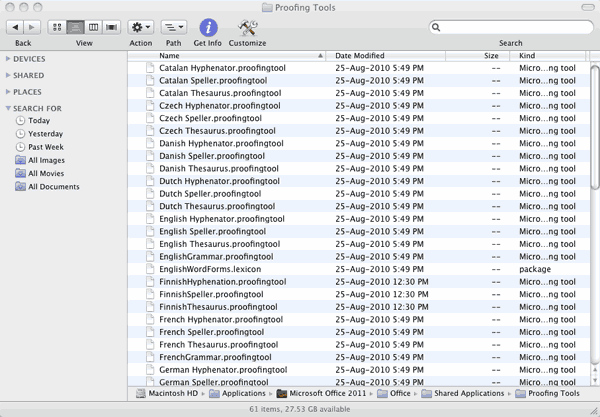Sort files by Name column header
Screen dimensions: 600x417
[170, 56]
